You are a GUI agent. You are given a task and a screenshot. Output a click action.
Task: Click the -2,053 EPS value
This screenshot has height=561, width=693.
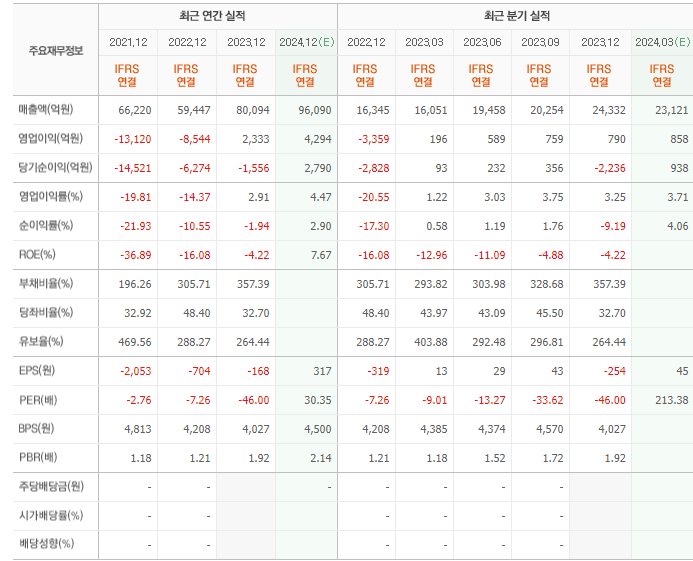[x=136, y=371]
